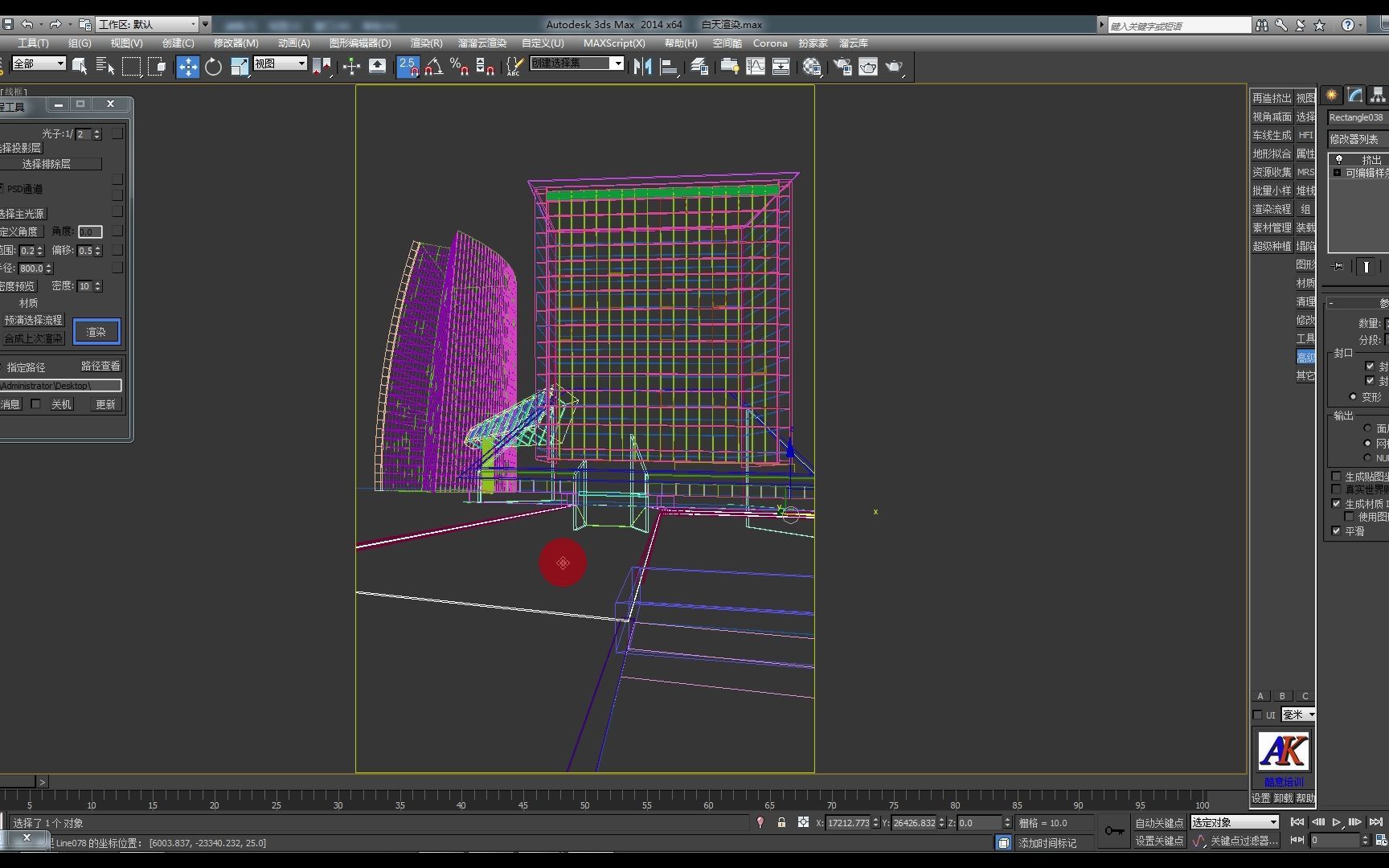Toggle rectangular selection region tool
The height and width of the screenshot is (868, 1389).
(x=131, y=67)
